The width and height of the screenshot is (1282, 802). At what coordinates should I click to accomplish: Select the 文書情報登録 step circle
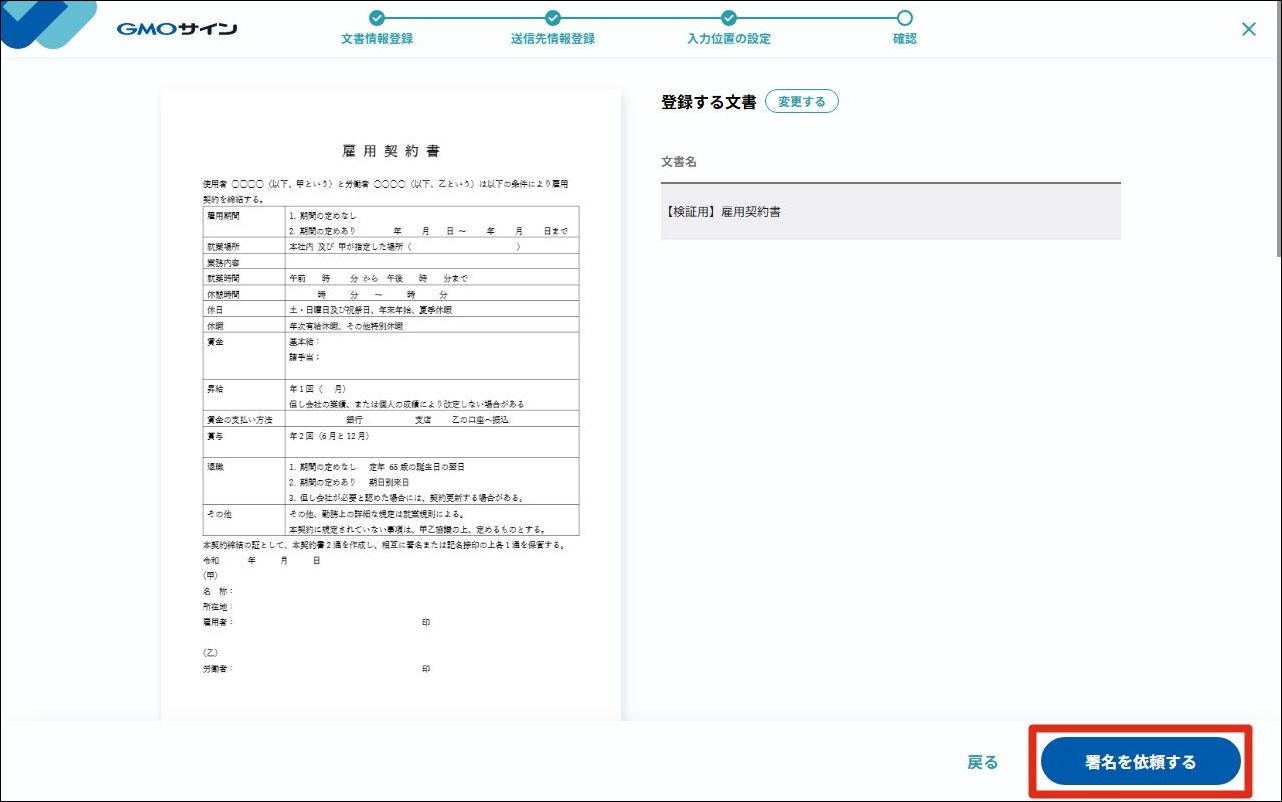[376, 17]
